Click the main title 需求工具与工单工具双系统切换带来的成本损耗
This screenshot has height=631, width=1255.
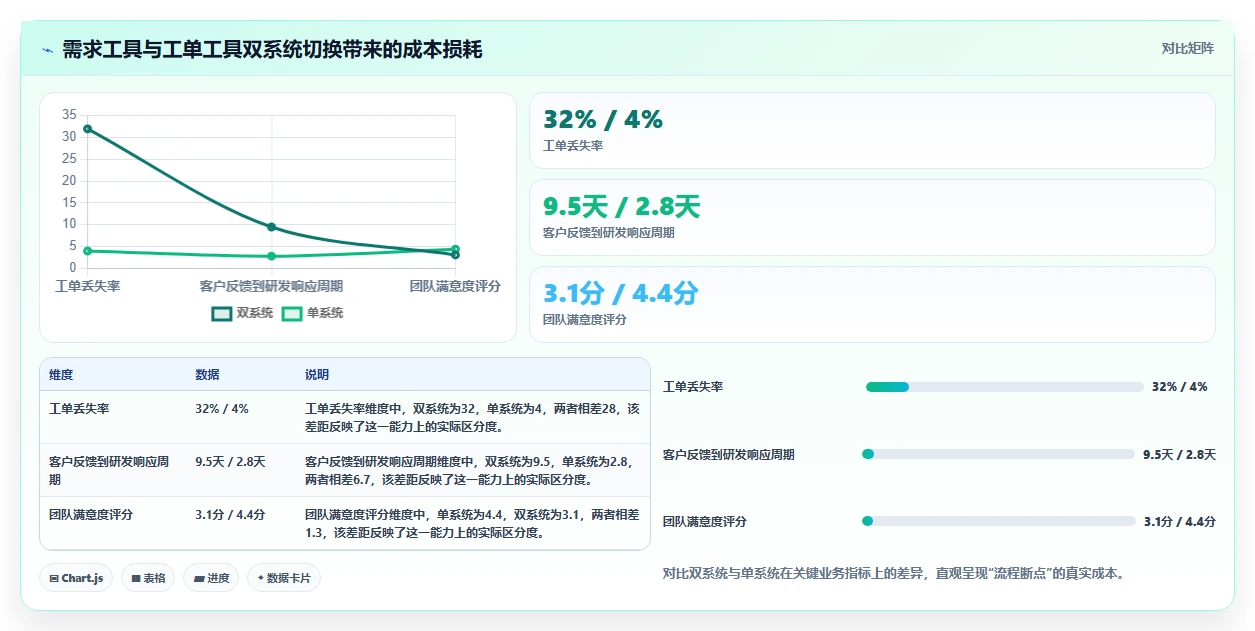pos(272,49)
